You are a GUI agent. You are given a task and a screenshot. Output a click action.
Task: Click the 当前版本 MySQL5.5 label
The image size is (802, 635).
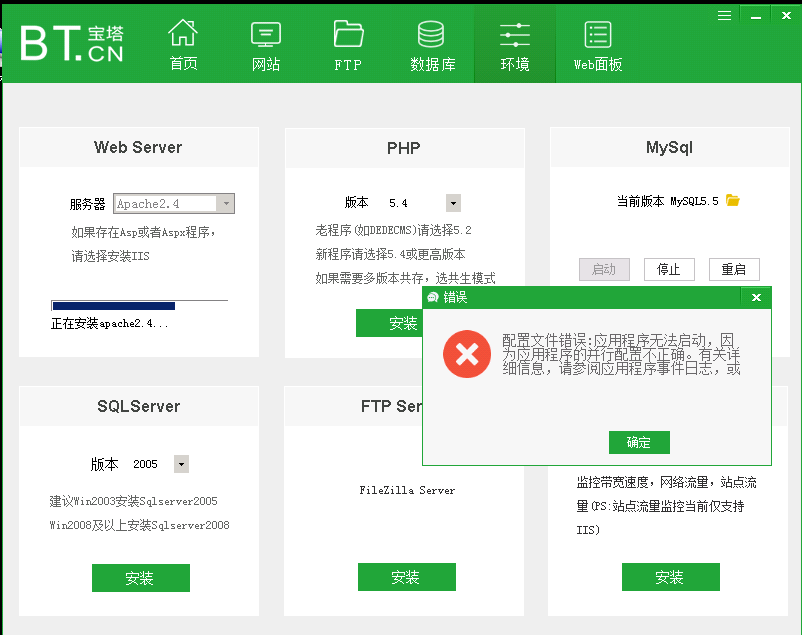[667, 201]
